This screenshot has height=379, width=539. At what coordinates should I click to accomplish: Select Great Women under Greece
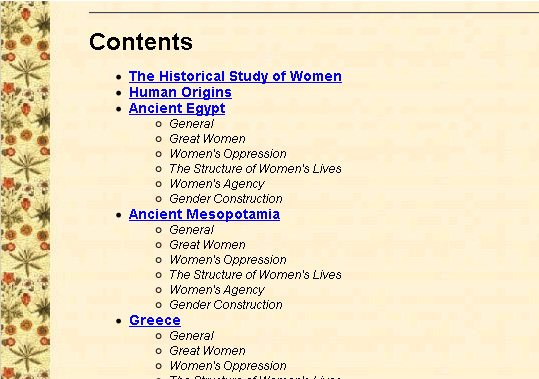click(207, 350)
